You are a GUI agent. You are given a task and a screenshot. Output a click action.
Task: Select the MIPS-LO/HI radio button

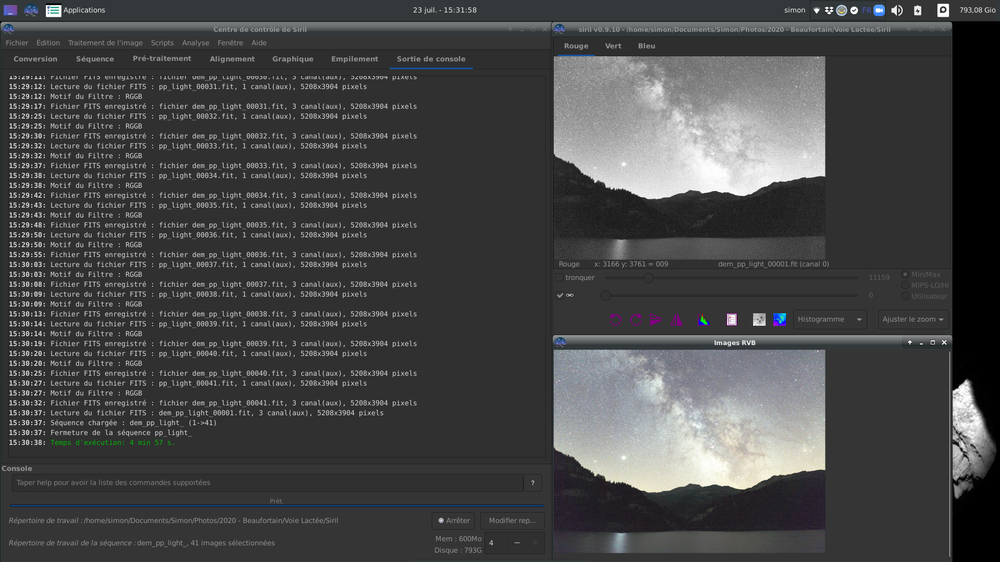[906, 285]
